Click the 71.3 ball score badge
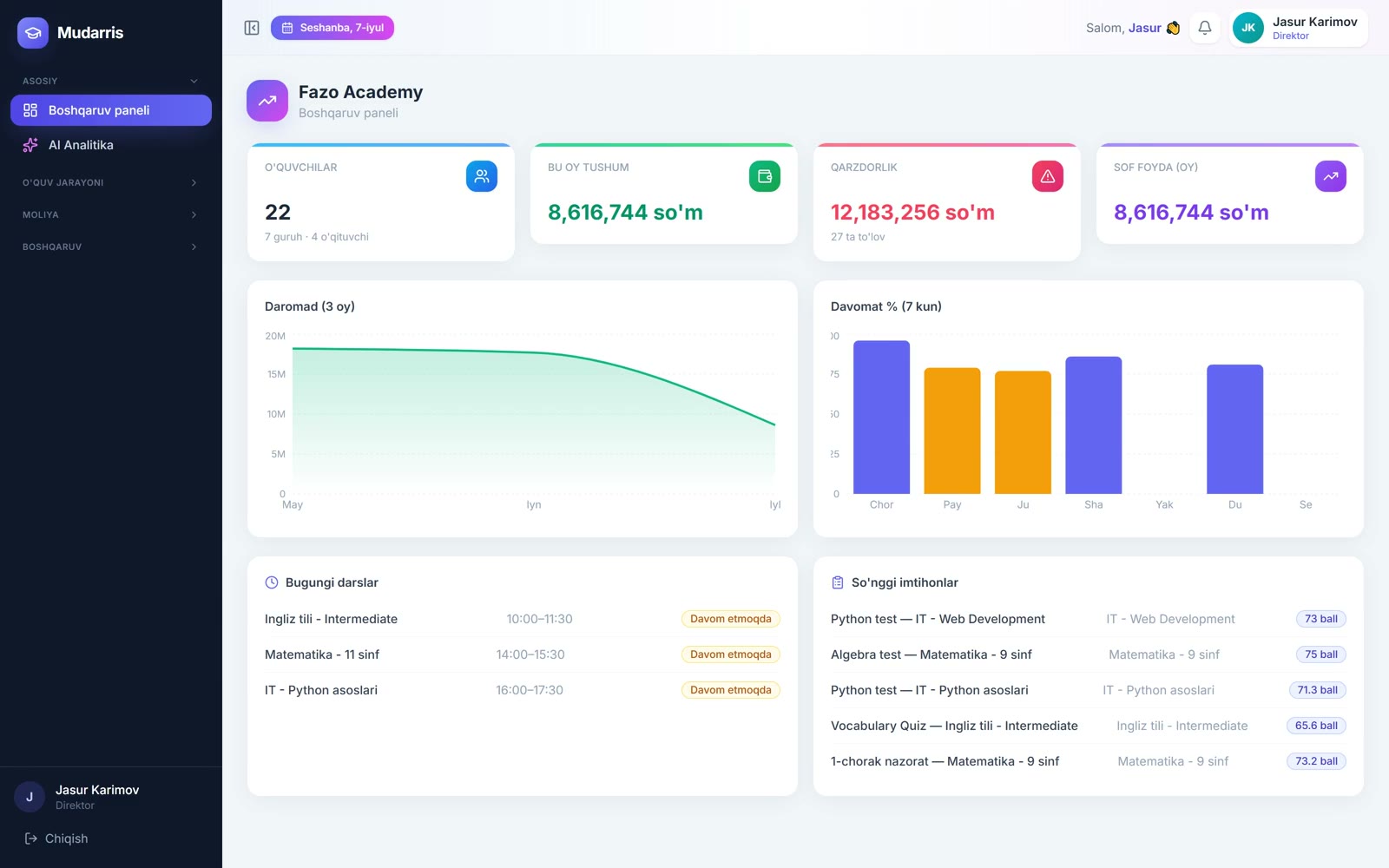The height and width of the screenshot is (868, 1389). click(x=1318, y=690)
